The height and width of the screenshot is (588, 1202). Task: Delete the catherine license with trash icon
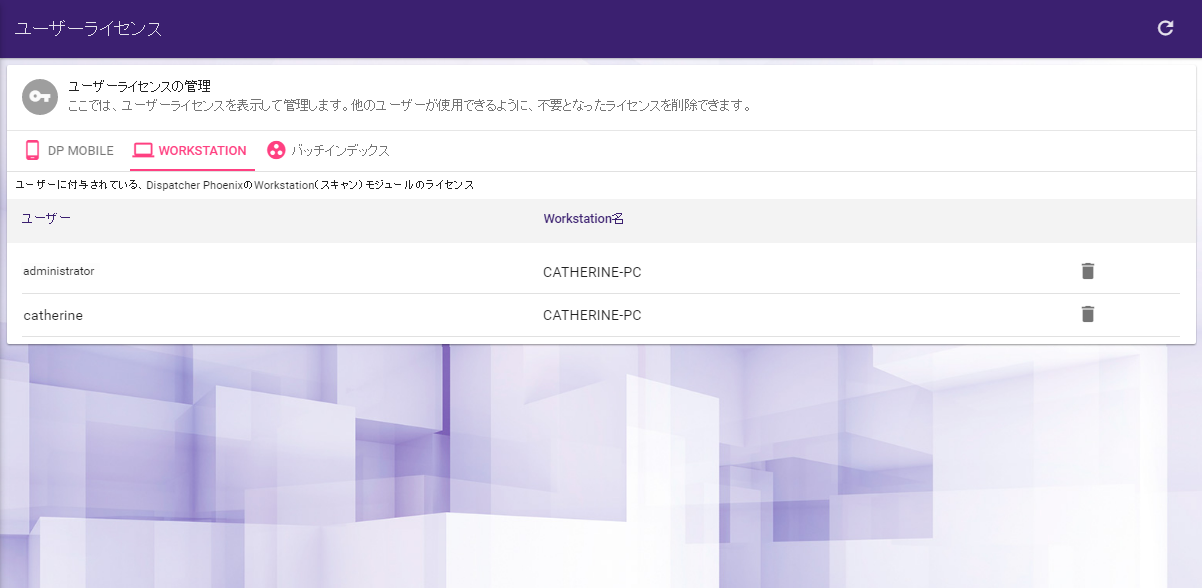(1088, 314)
